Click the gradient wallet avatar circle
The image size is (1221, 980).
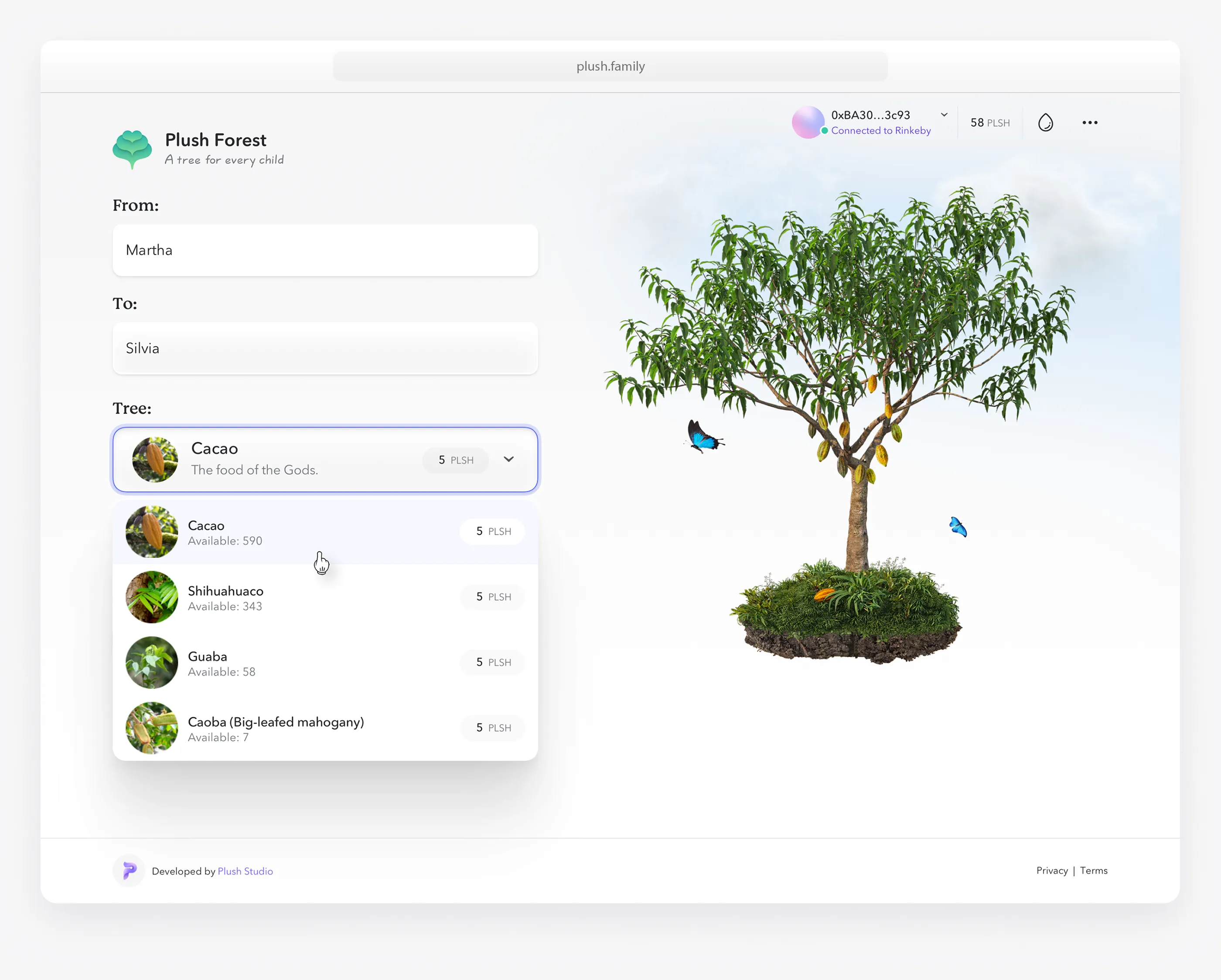coord(808,122)
